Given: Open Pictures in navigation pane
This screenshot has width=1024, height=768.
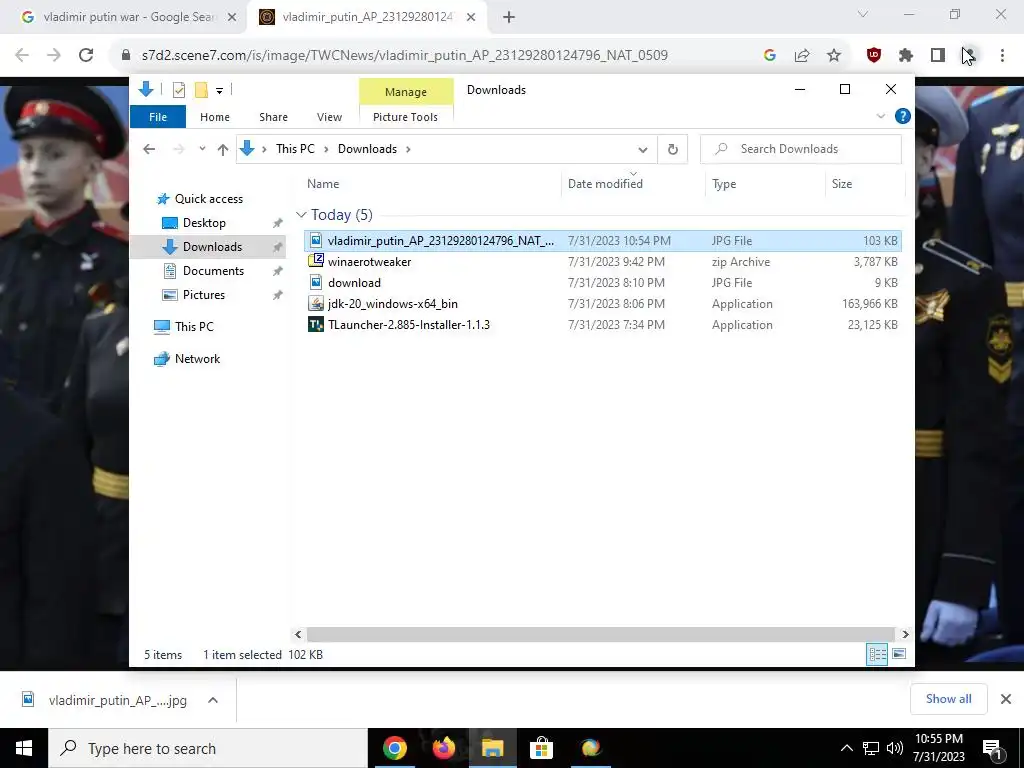Looking at the screenshot, I should pos(203,295).
